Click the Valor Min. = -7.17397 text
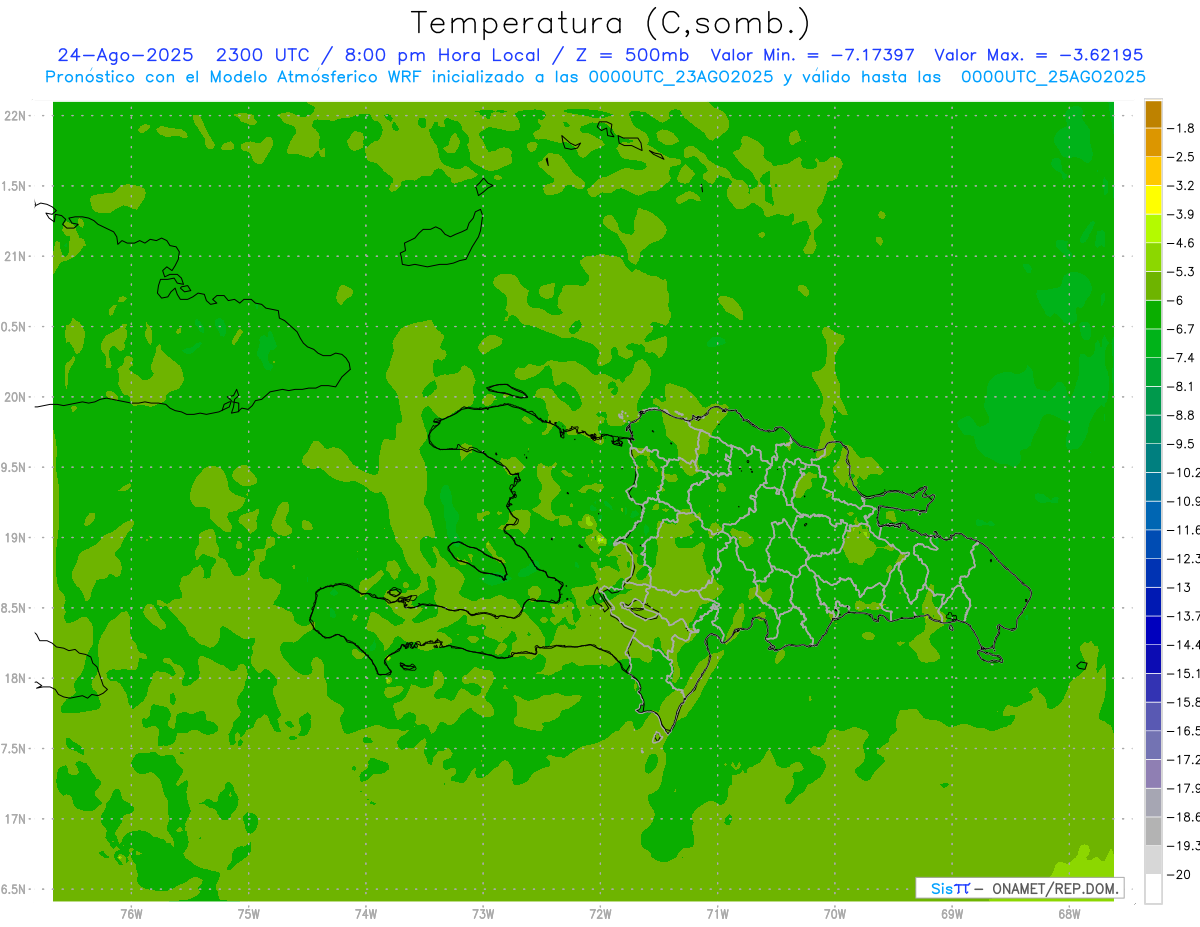1200x927 pixels. pos(812,55)
